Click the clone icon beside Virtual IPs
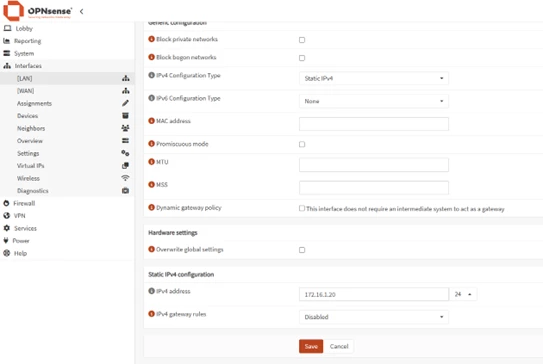The height and width of the screenshot is (364, 543). point(125,166)
